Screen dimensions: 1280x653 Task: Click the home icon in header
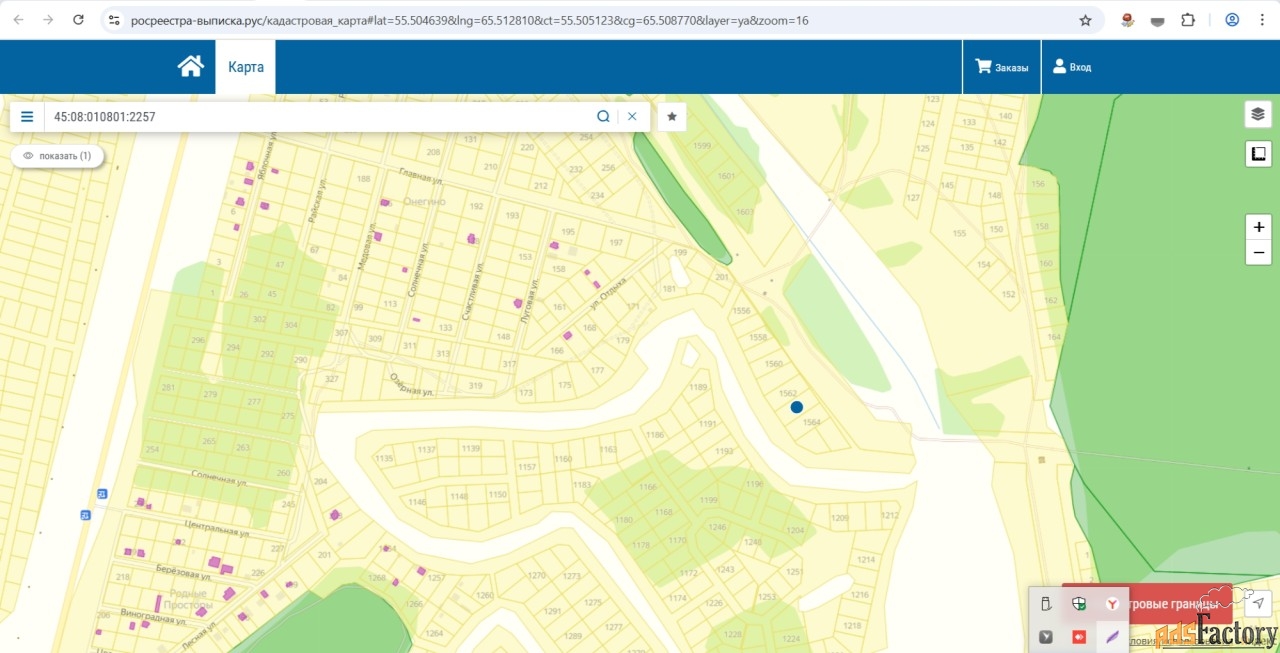tap(190, 67)
